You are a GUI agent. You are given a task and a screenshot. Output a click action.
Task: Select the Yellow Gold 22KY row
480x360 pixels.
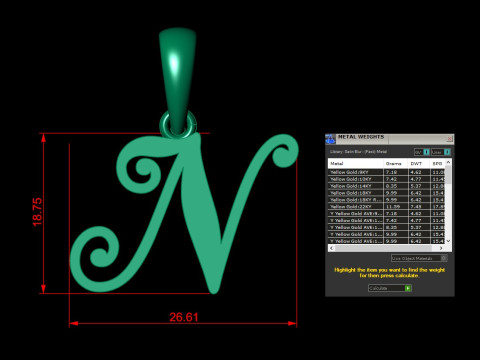coord(387,207)
